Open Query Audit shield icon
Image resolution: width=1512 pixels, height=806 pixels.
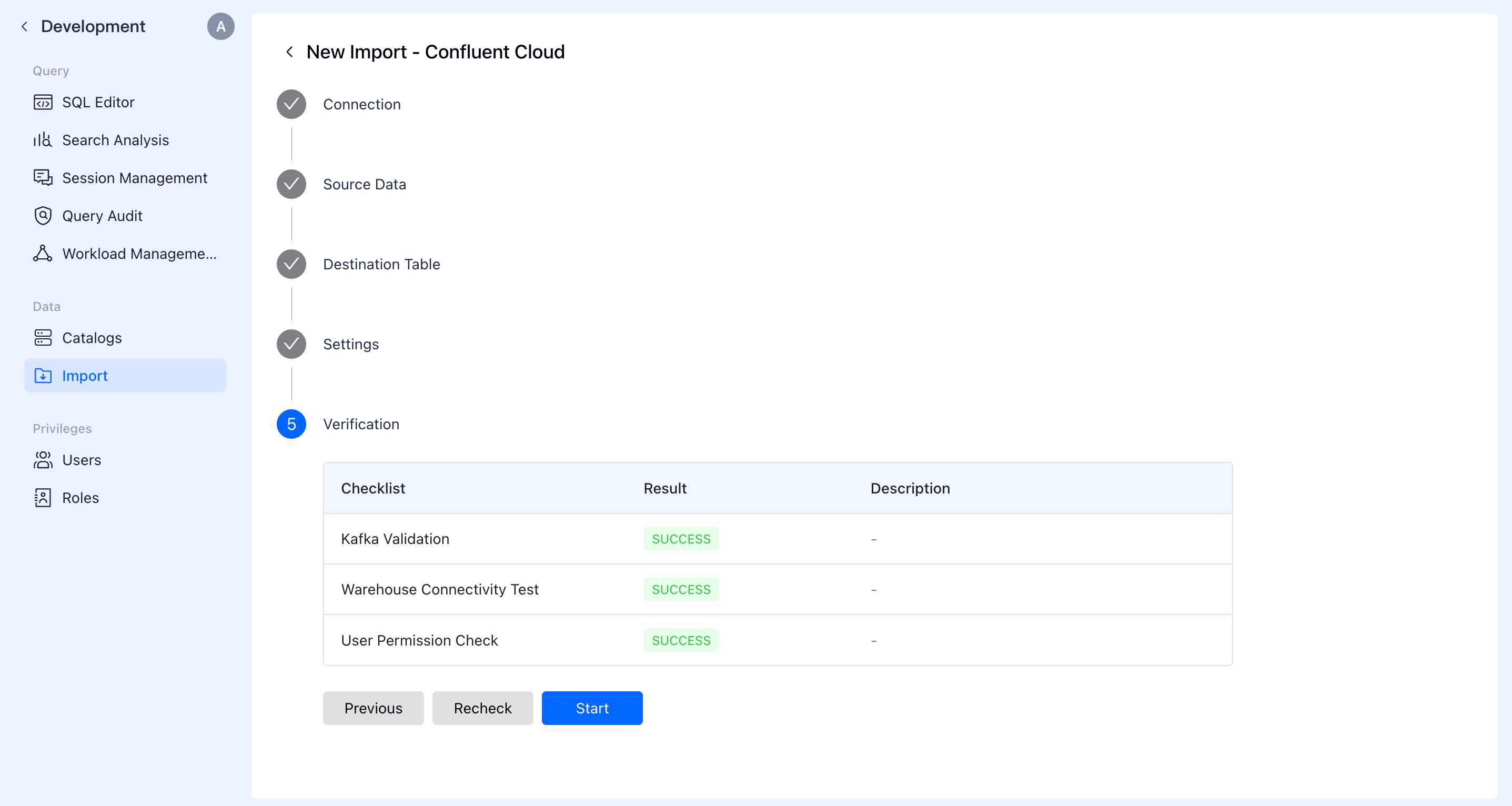[x=43, y=216]
